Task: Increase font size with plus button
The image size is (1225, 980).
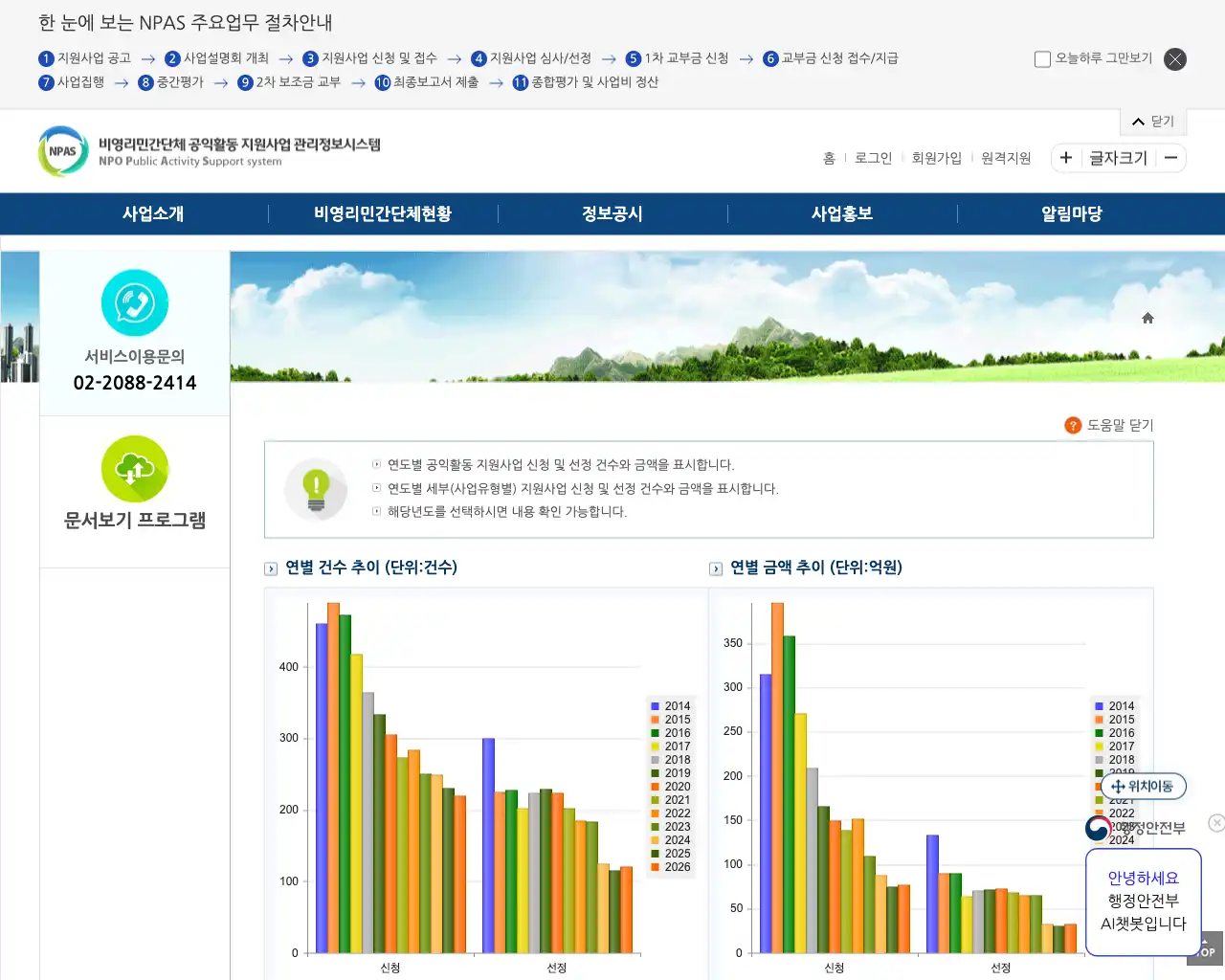Action: pyautogui.click(x=1066, y=158)
